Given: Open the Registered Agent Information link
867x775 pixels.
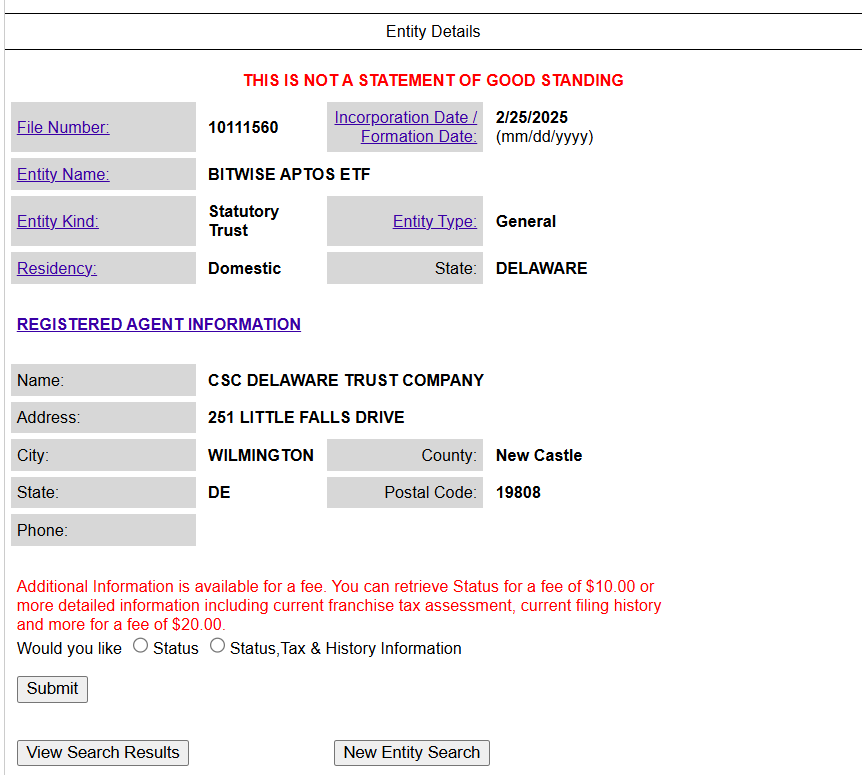Looking at the screenshot, I should coord(159,324).
